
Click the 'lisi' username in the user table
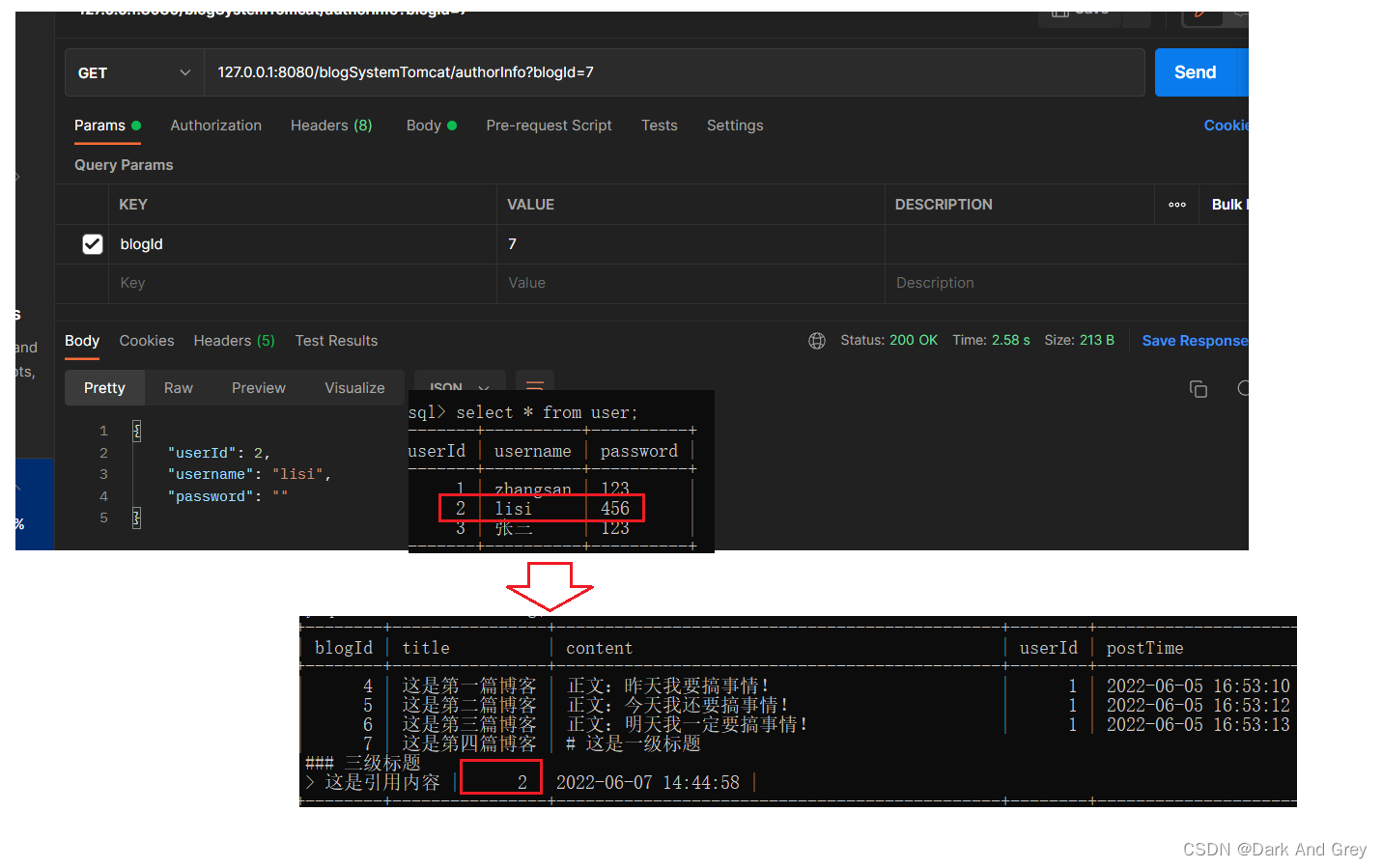pos(513,509)
